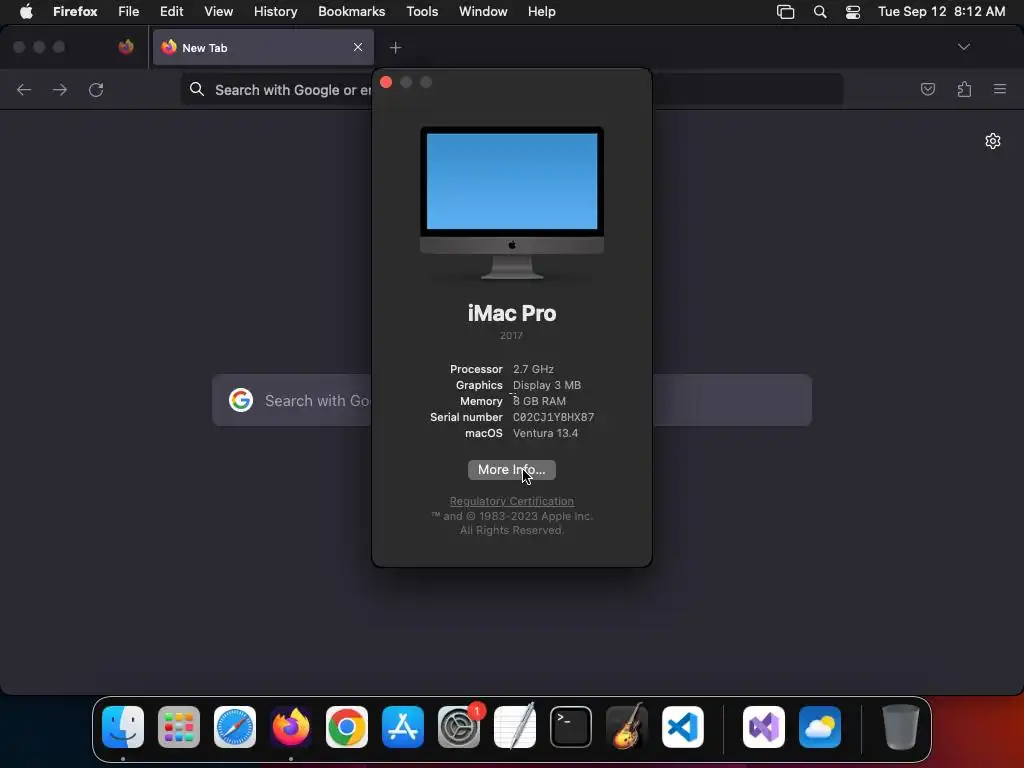Click the Display 3 MB graphics value
This screenshot has height=768, width=1024.
(547, 385)
